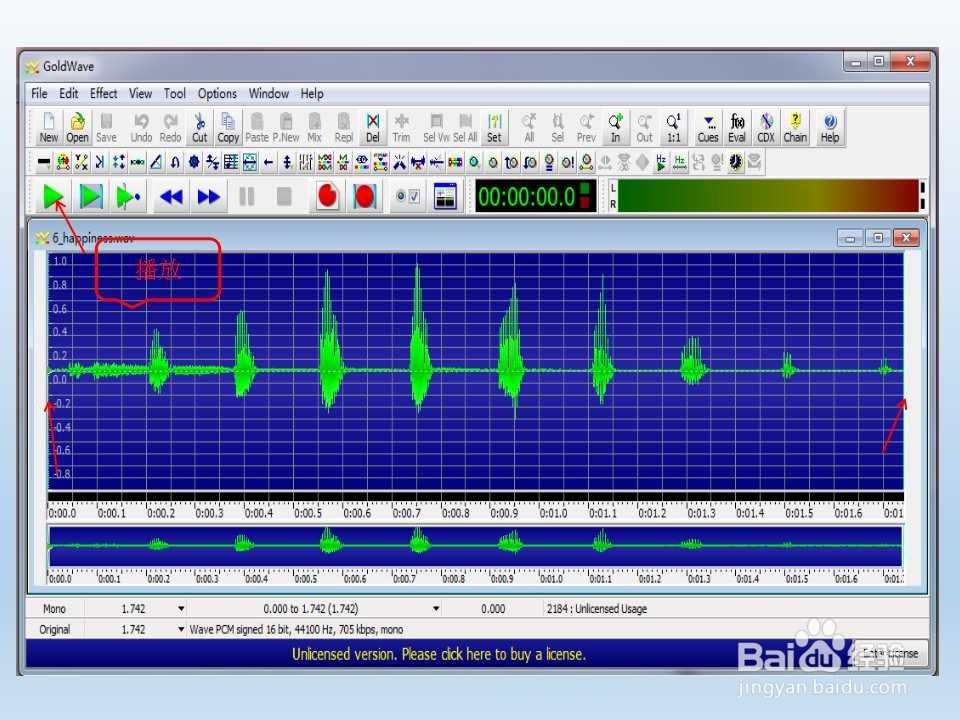This screenshot has width=960, height=720.
Task: Open the Options menu
Action: pos(217,94)
